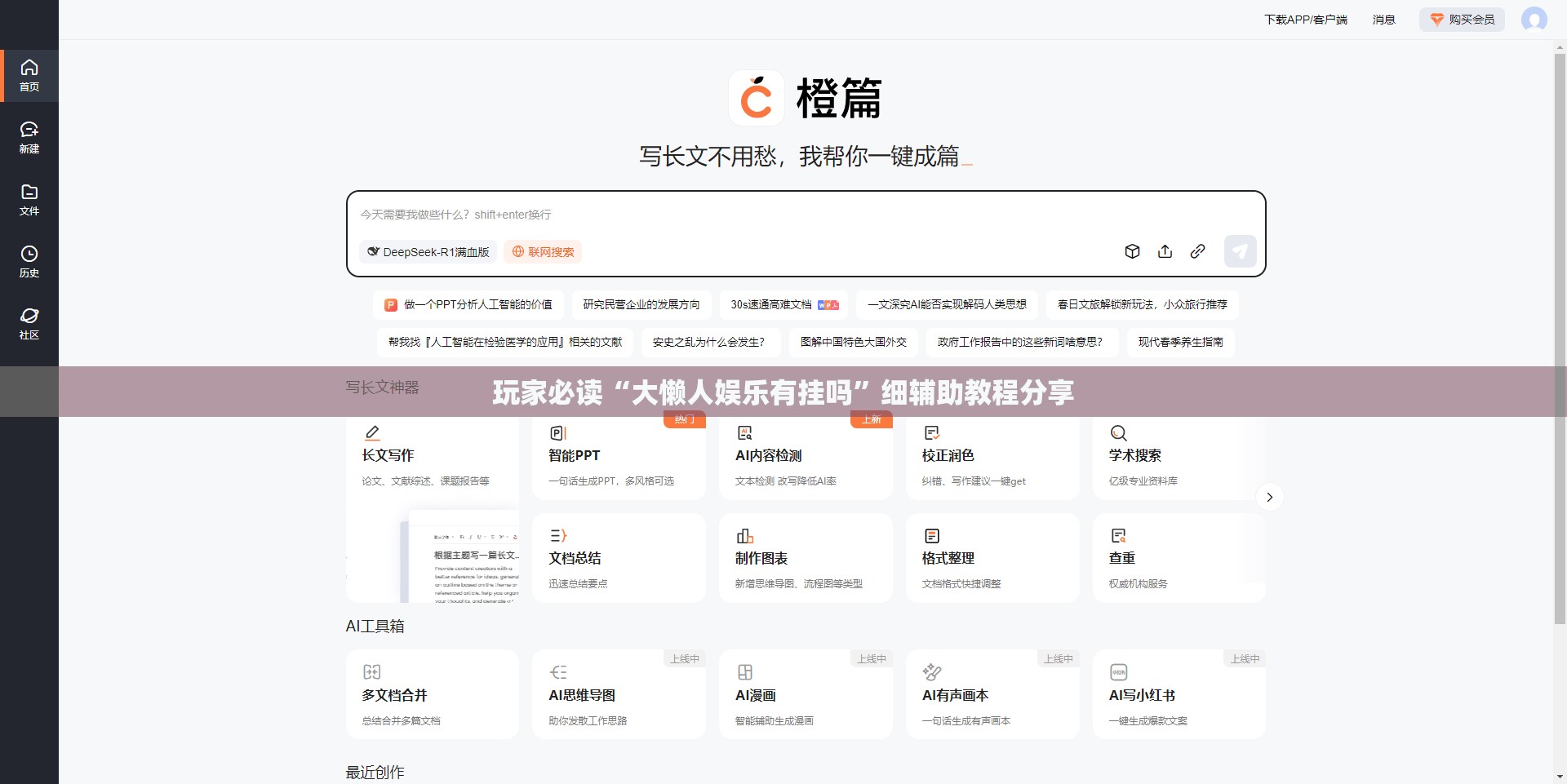Click the 校正润色 card icon
The height and width of the screenshot is (784, 1567).
click(931, 432)
